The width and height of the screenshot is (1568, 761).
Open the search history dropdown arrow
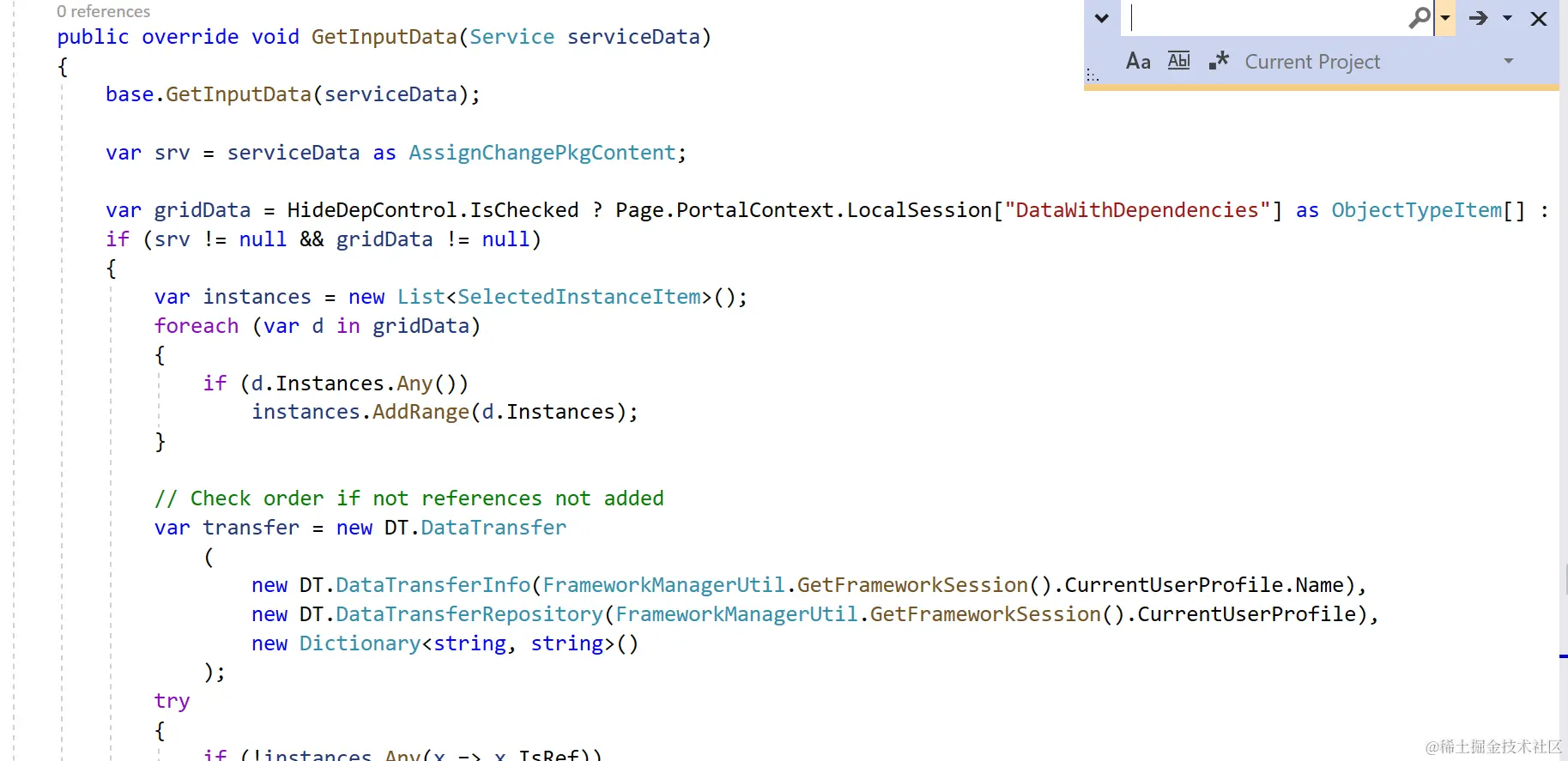[x=1445, y=18]
